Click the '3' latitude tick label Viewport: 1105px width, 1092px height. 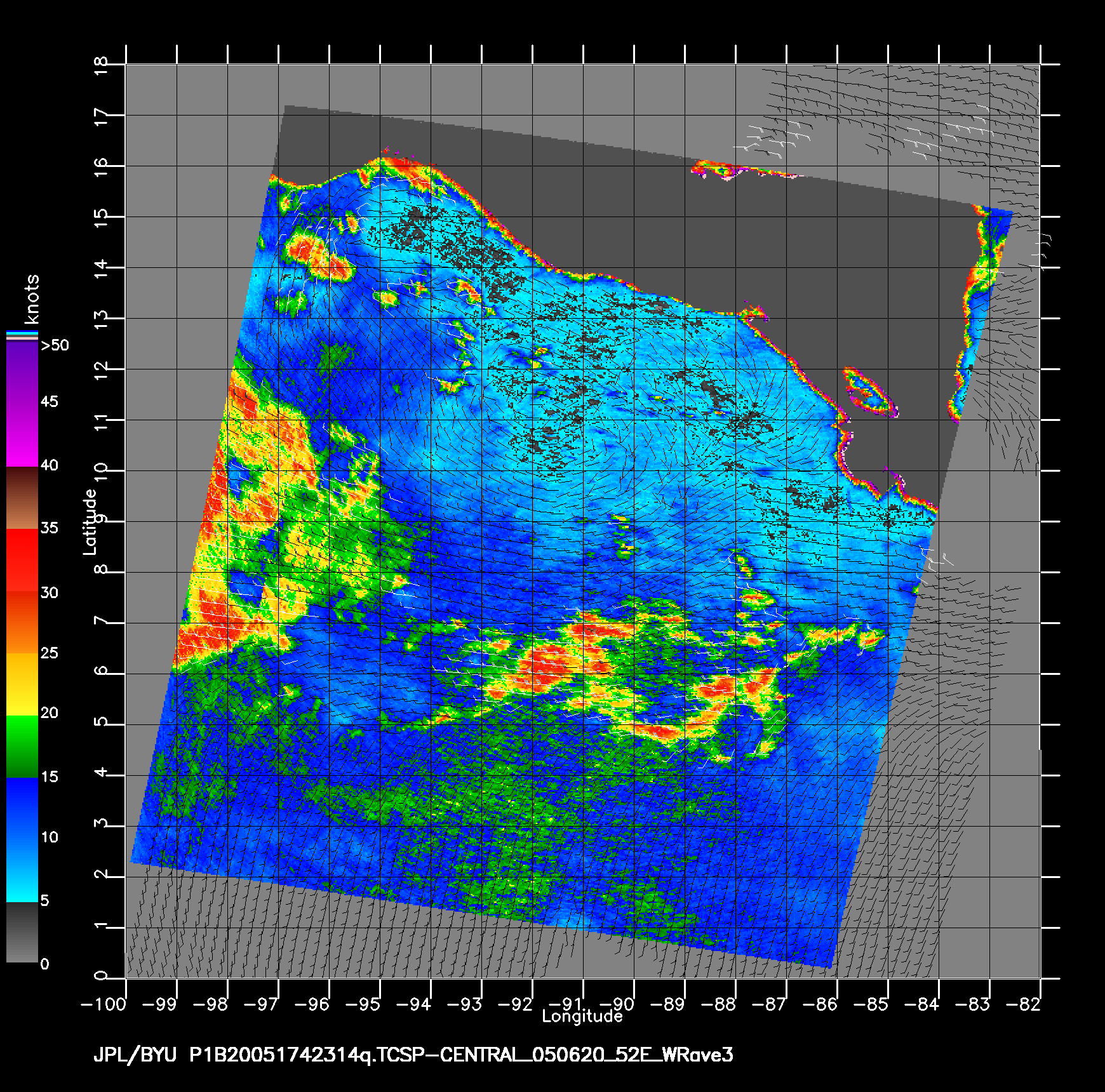(102, 822)
